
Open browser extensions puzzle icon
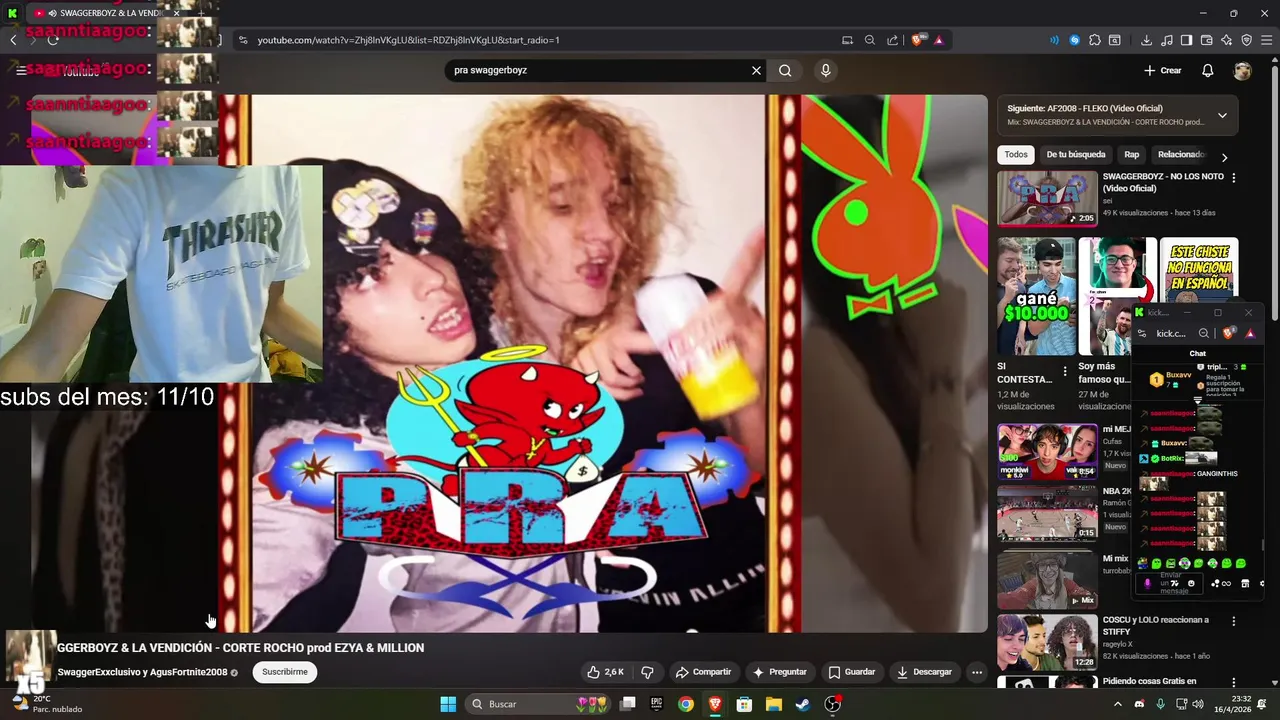1095,40
